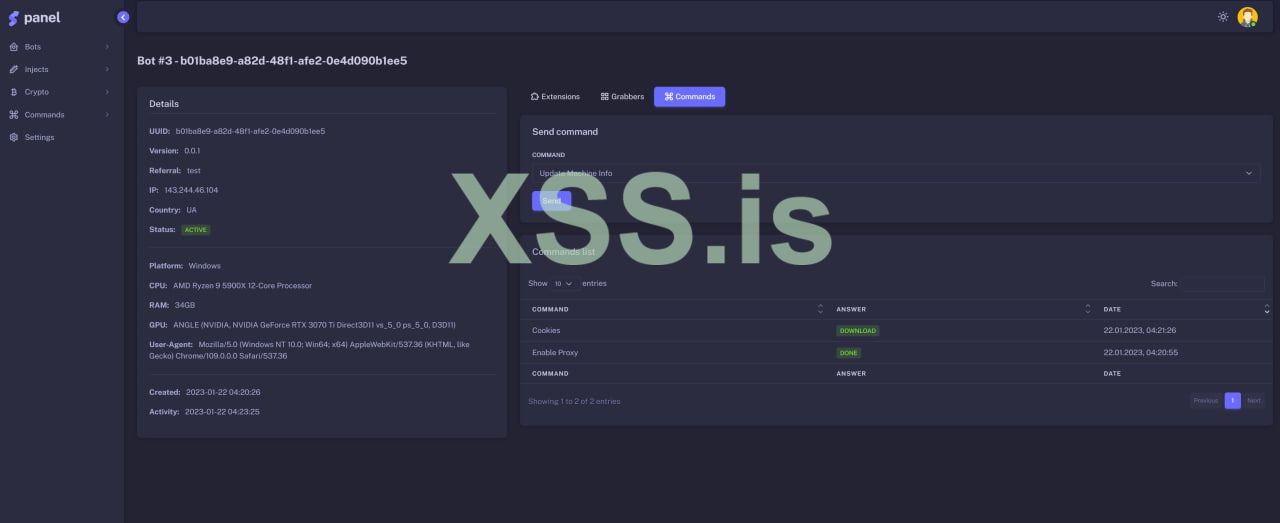Viewport: 1280px width, 523px height.
Task: Open the Show entries count dropdown
Action: tap(564, 284)
